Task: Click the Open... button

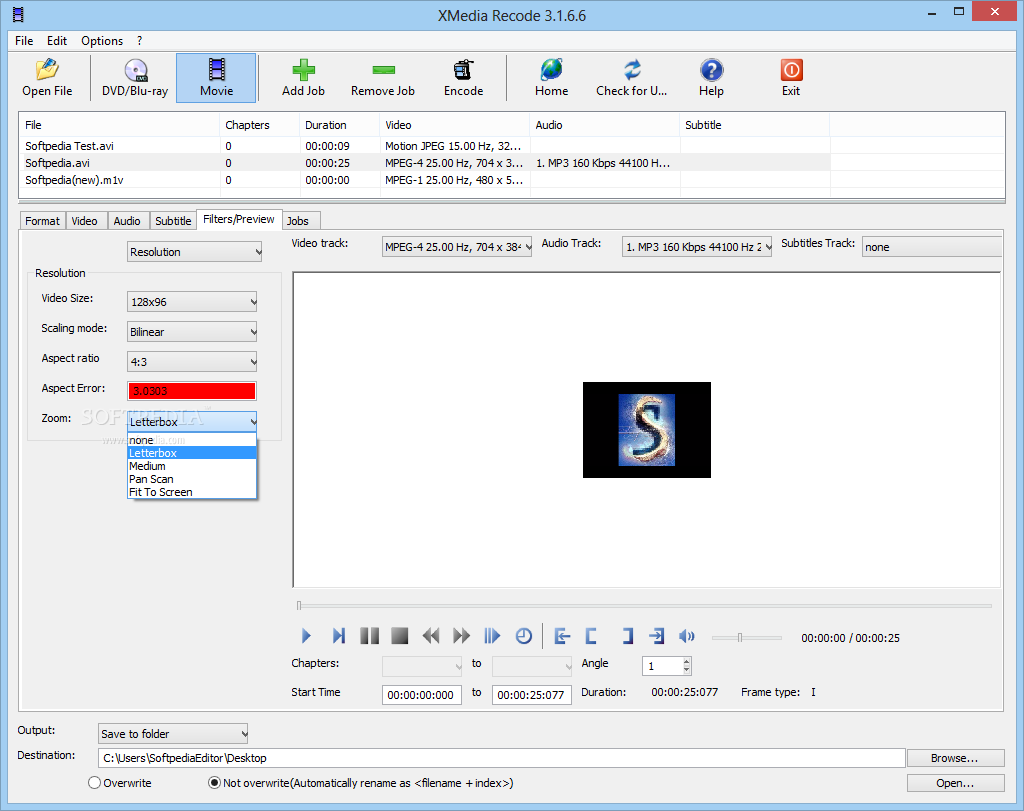Action: click(955, 783)
